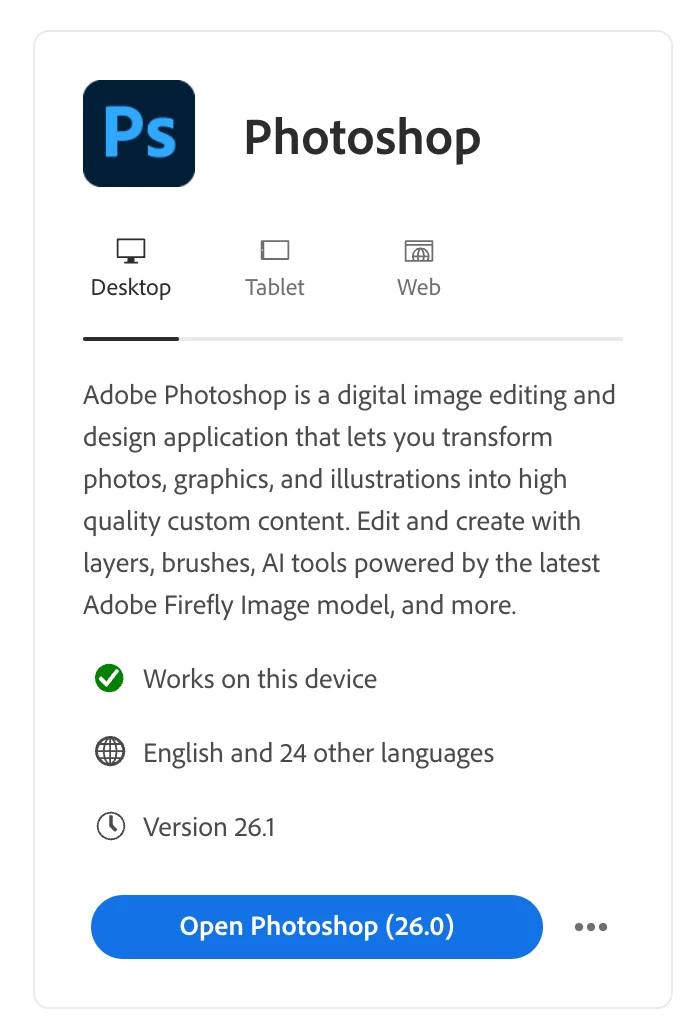The image size is (692, 1030).
Task: Open the three-dot more options menu
Action: coord(591,927)
